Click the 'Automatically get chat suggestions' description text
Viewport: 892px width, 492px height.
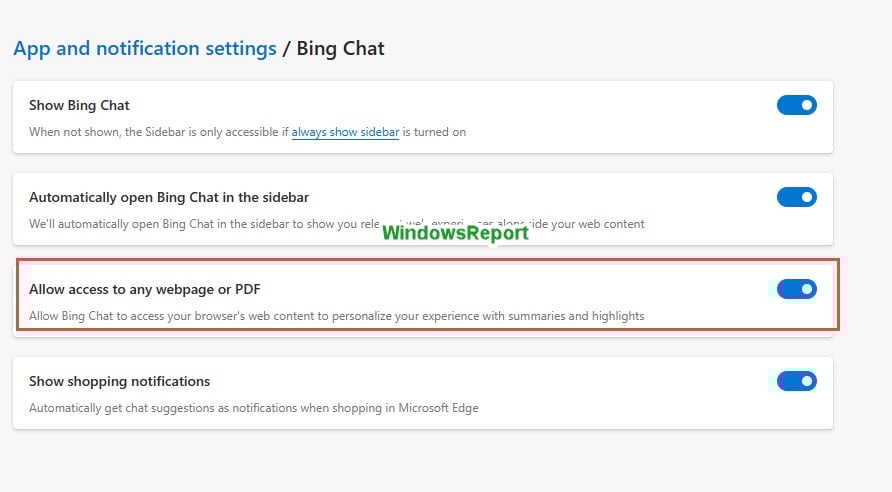pos(254,408)
